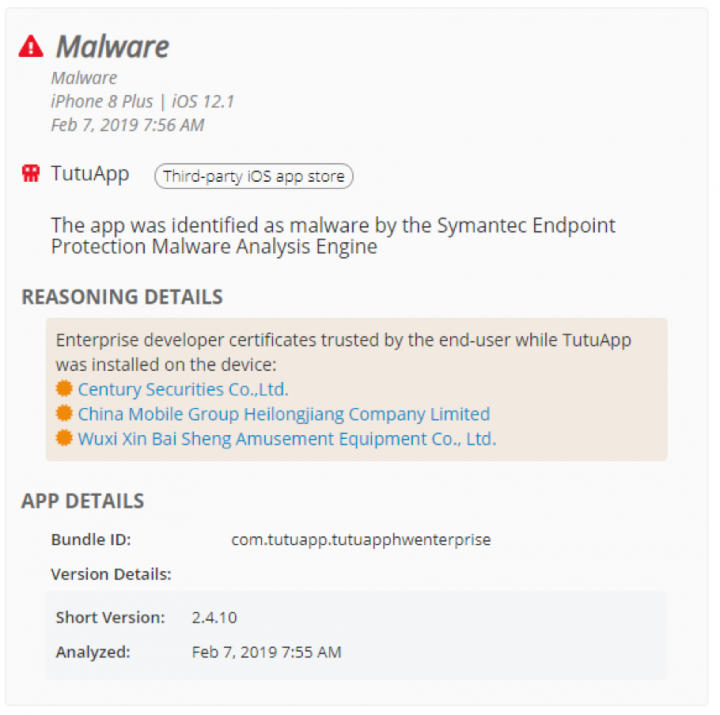Screen dimensions: 720x715
Task: Select the TutuApp app name
Action: coord(90,174)
